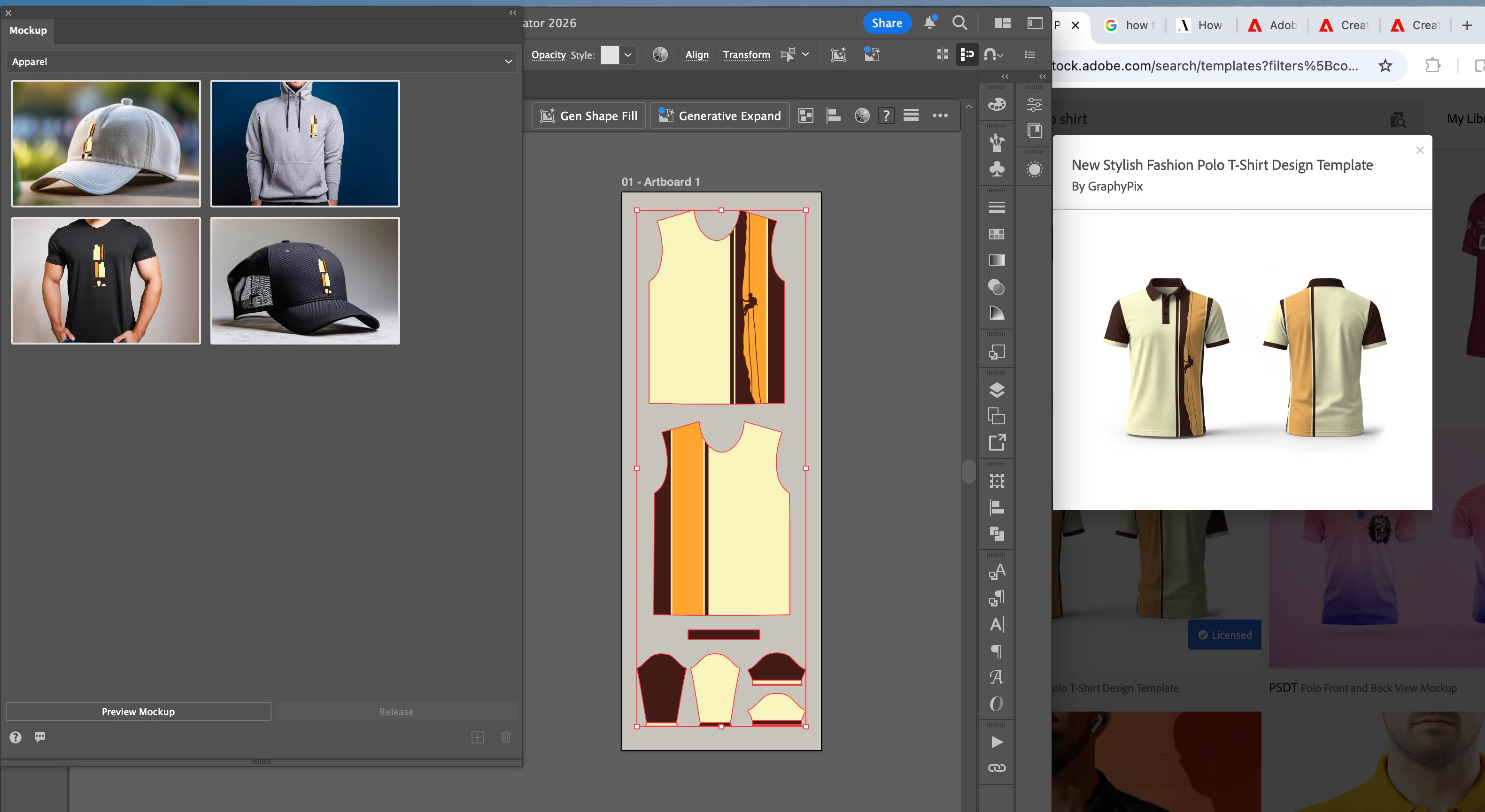Click the Search magnifier icon in header

tap(959, 23)
